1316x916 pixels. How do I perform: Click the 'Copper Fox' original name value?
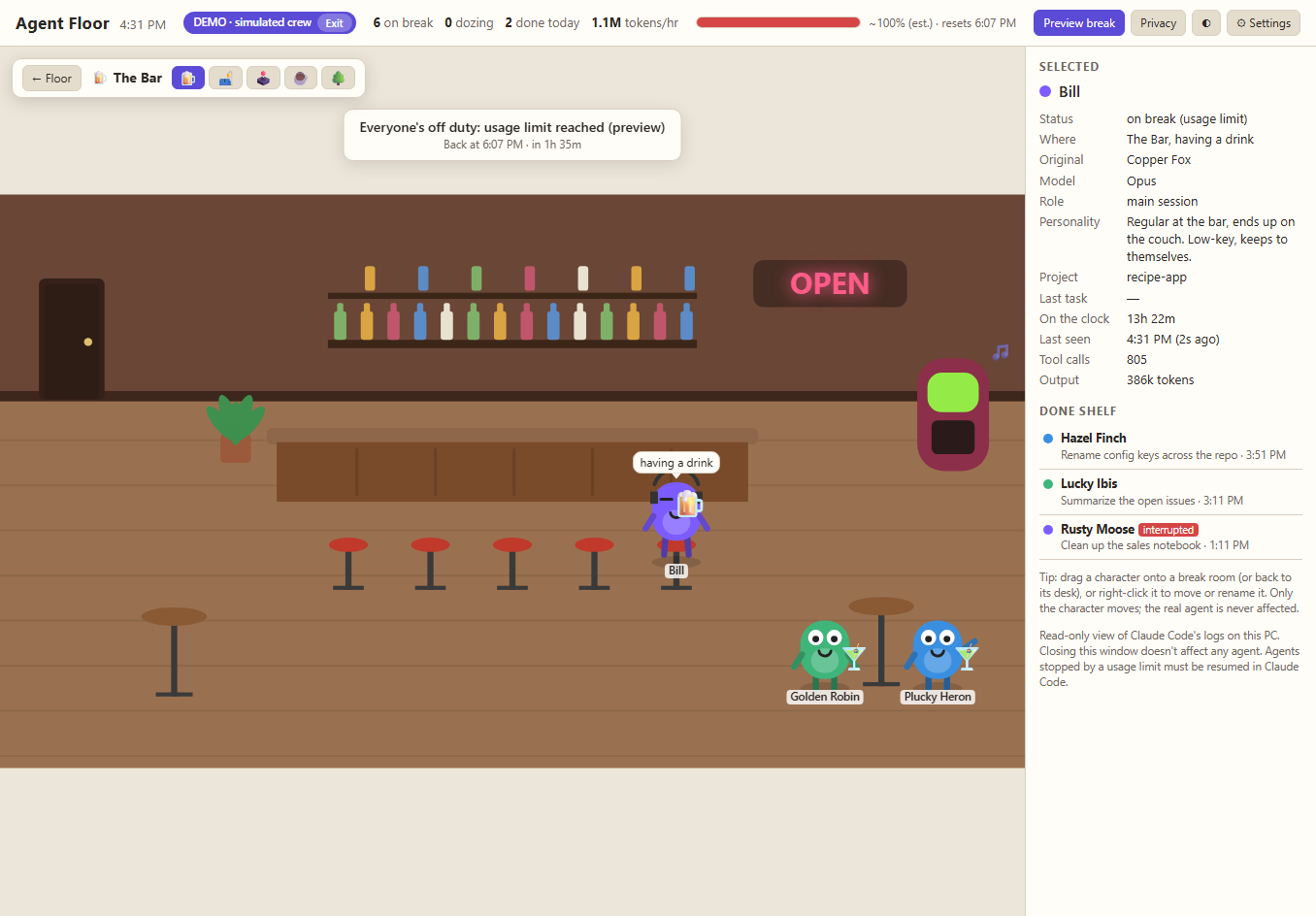pos(1159,160)
